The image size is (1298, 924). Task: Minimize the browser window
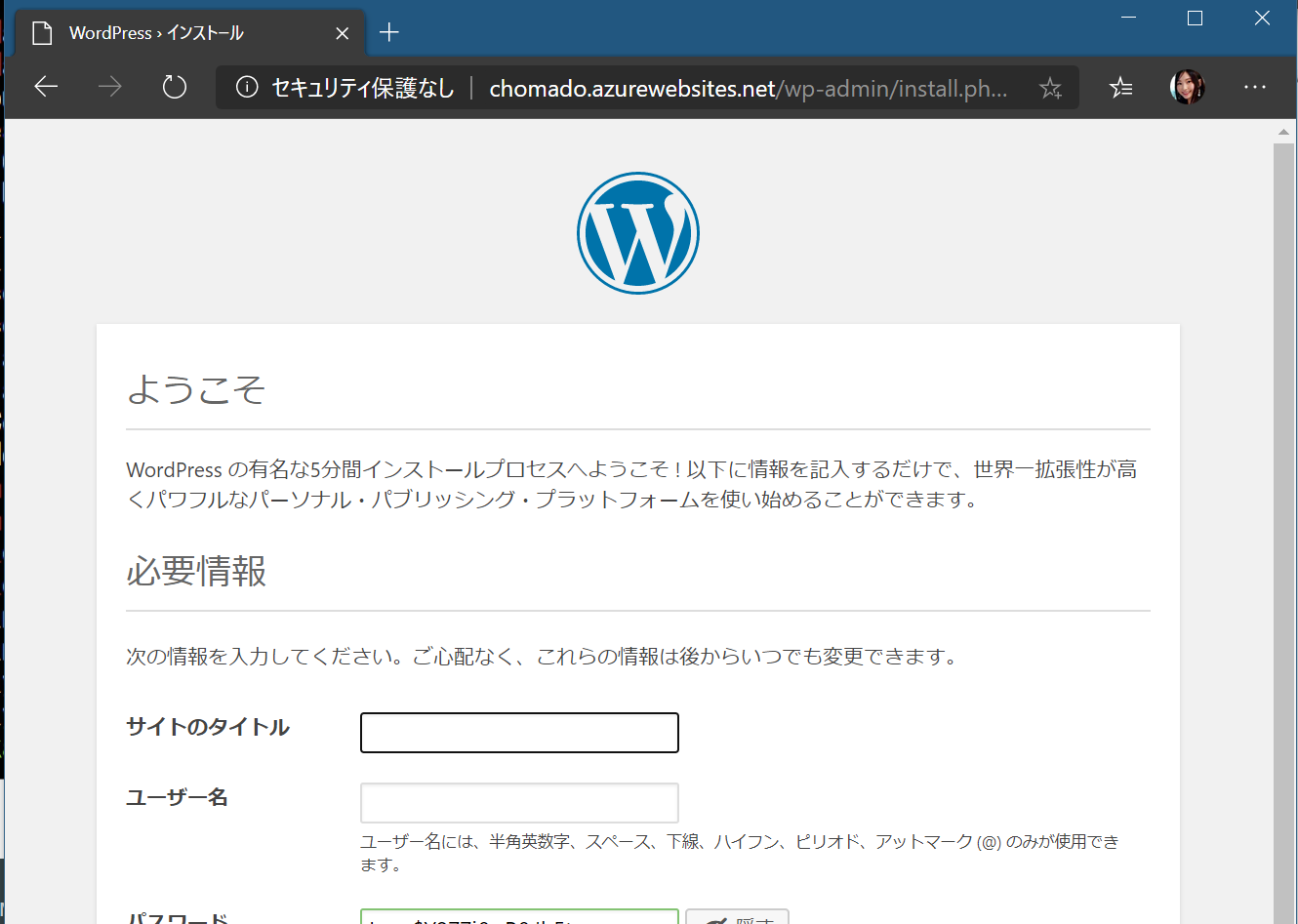click(1129, 18)
